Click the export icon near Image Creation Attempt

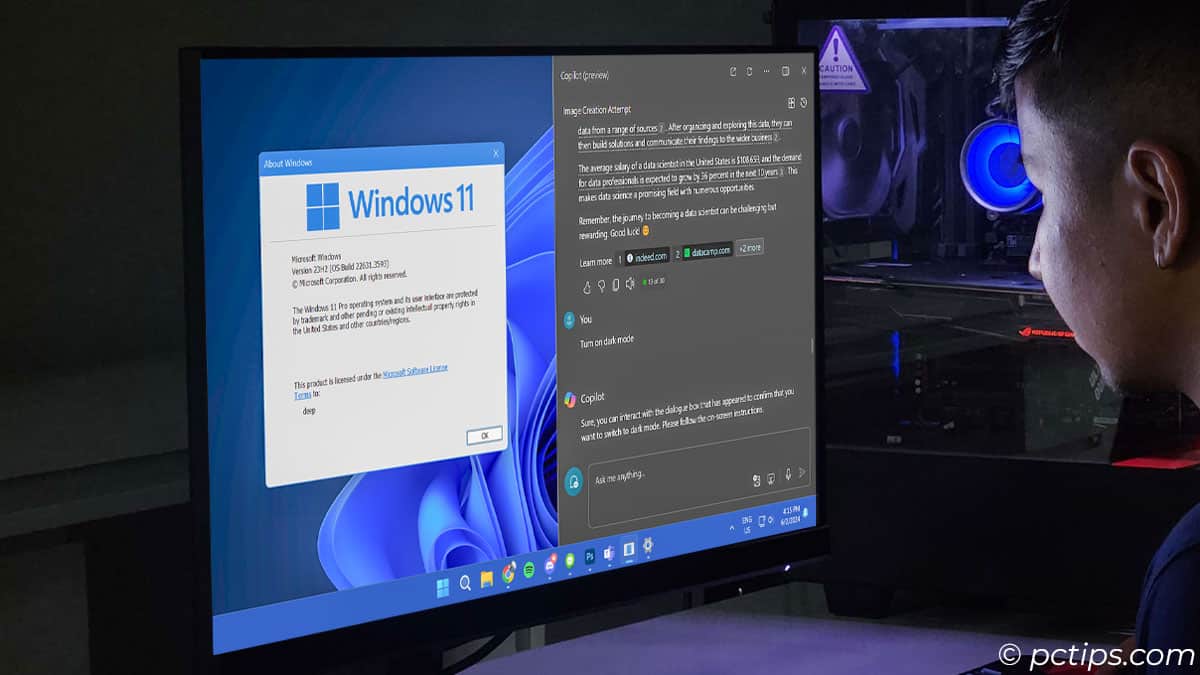[x=792, y=103]
